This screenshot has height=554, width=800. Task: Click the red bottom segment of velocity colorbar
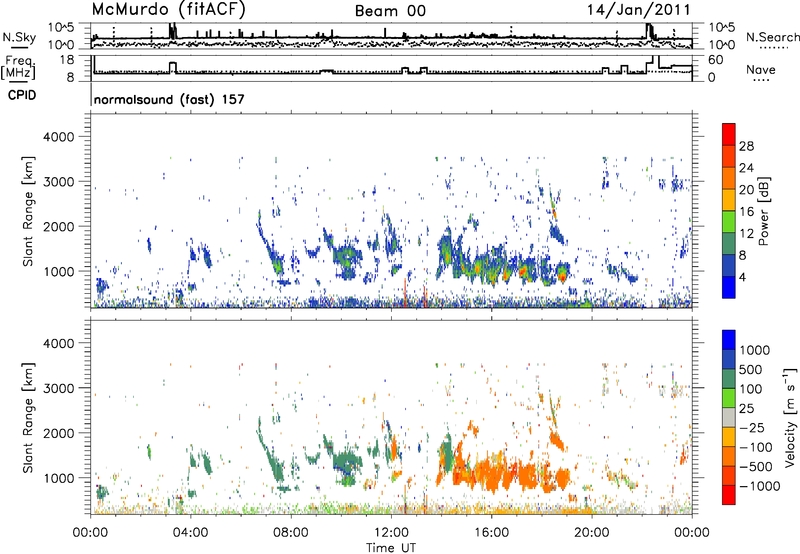pos(729,495)
